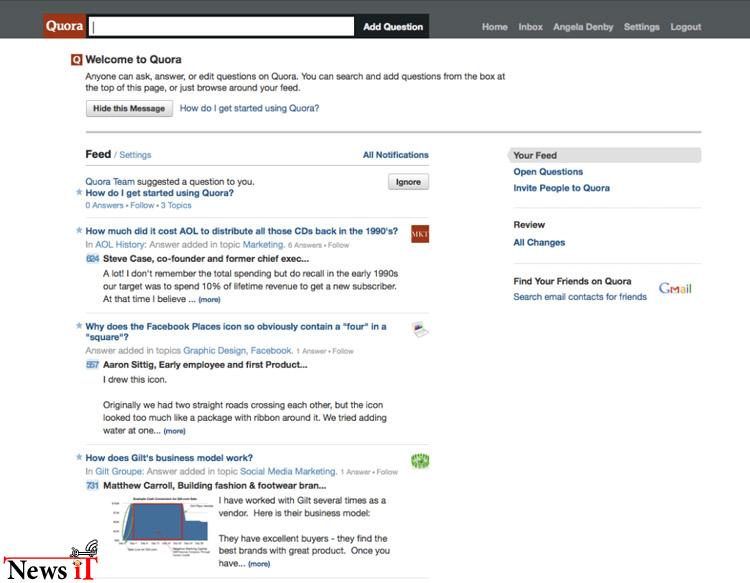Image resolution: width=750 pixels, height=583 pixels.
Task: Select Your Feed tab in sidebar
Action: pyautogui.click(x=605, y=155)
